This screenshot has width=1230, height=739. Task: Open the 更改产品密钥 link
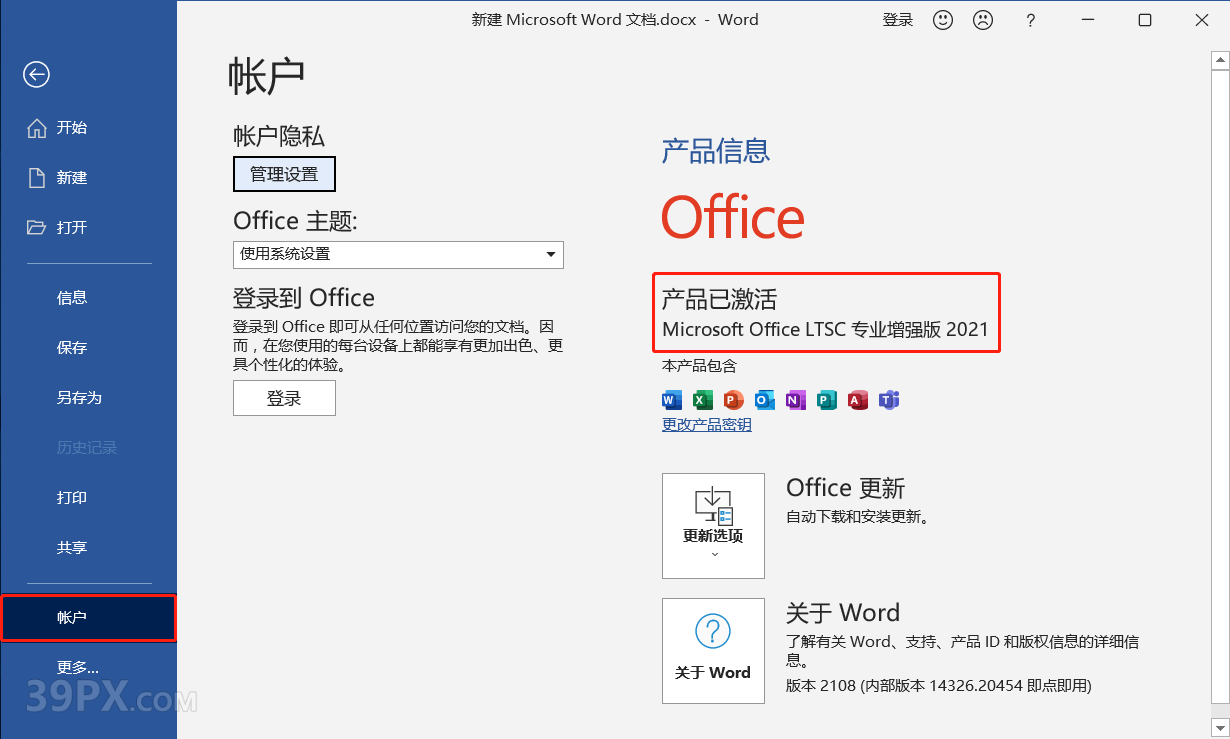coord(706,425)
